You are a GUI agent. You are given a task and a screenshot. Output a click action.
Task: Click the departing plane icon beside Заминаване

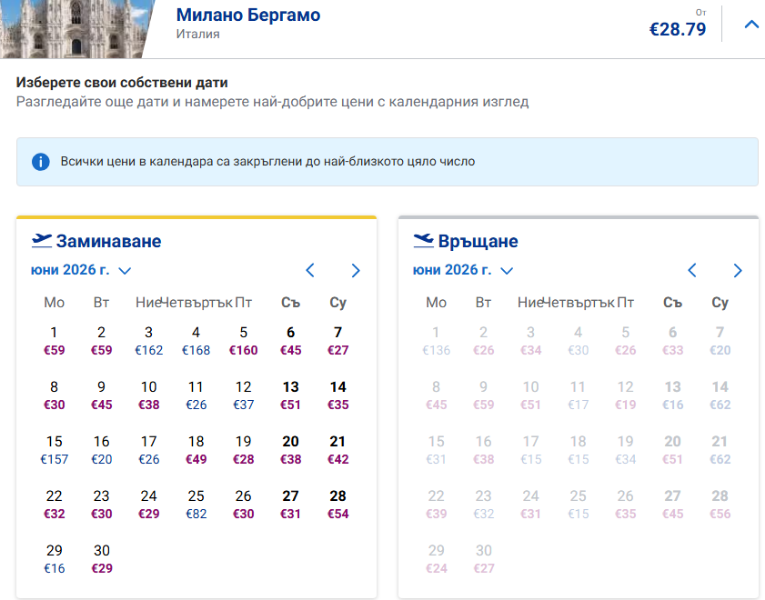pyautogui.click(x=41, y=240)
